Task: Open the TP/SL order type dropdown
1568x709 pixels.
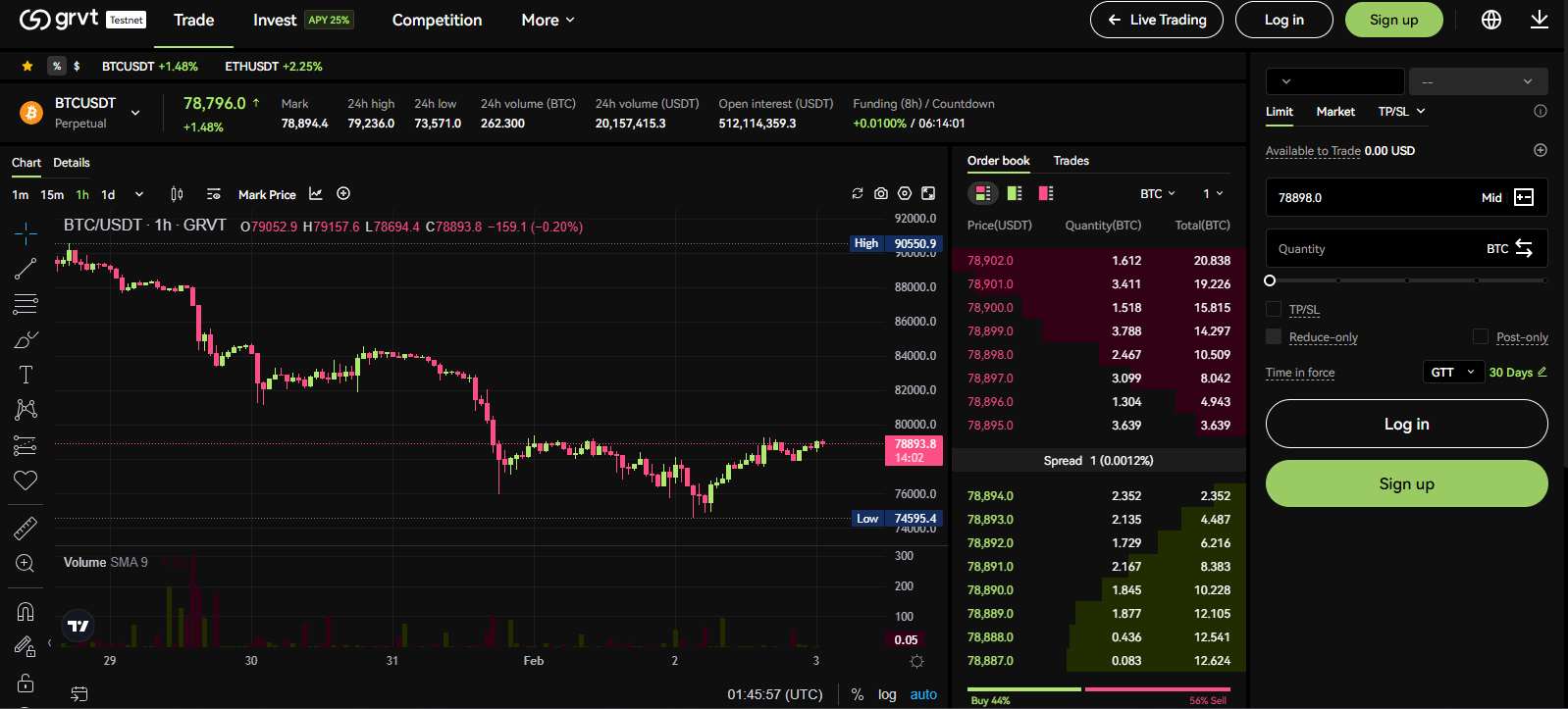Action: tap(1401, 112)
